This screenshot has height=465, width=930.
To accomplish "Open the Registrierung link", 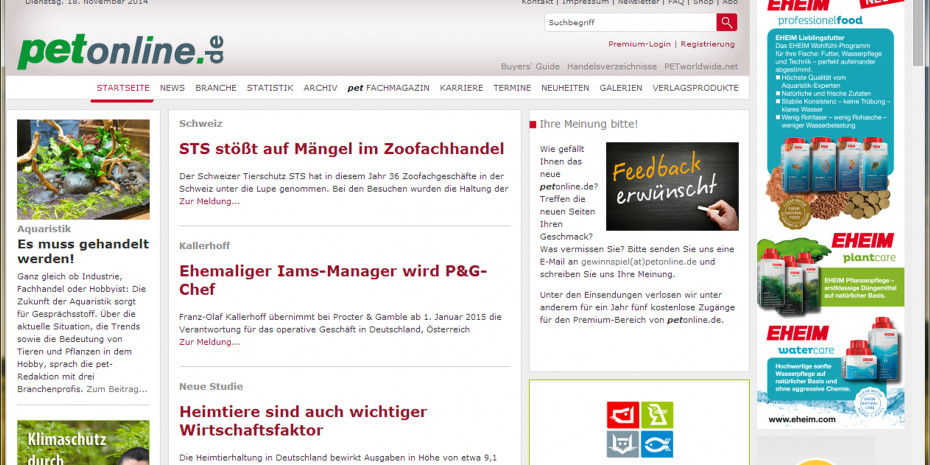I will point(708,44).
